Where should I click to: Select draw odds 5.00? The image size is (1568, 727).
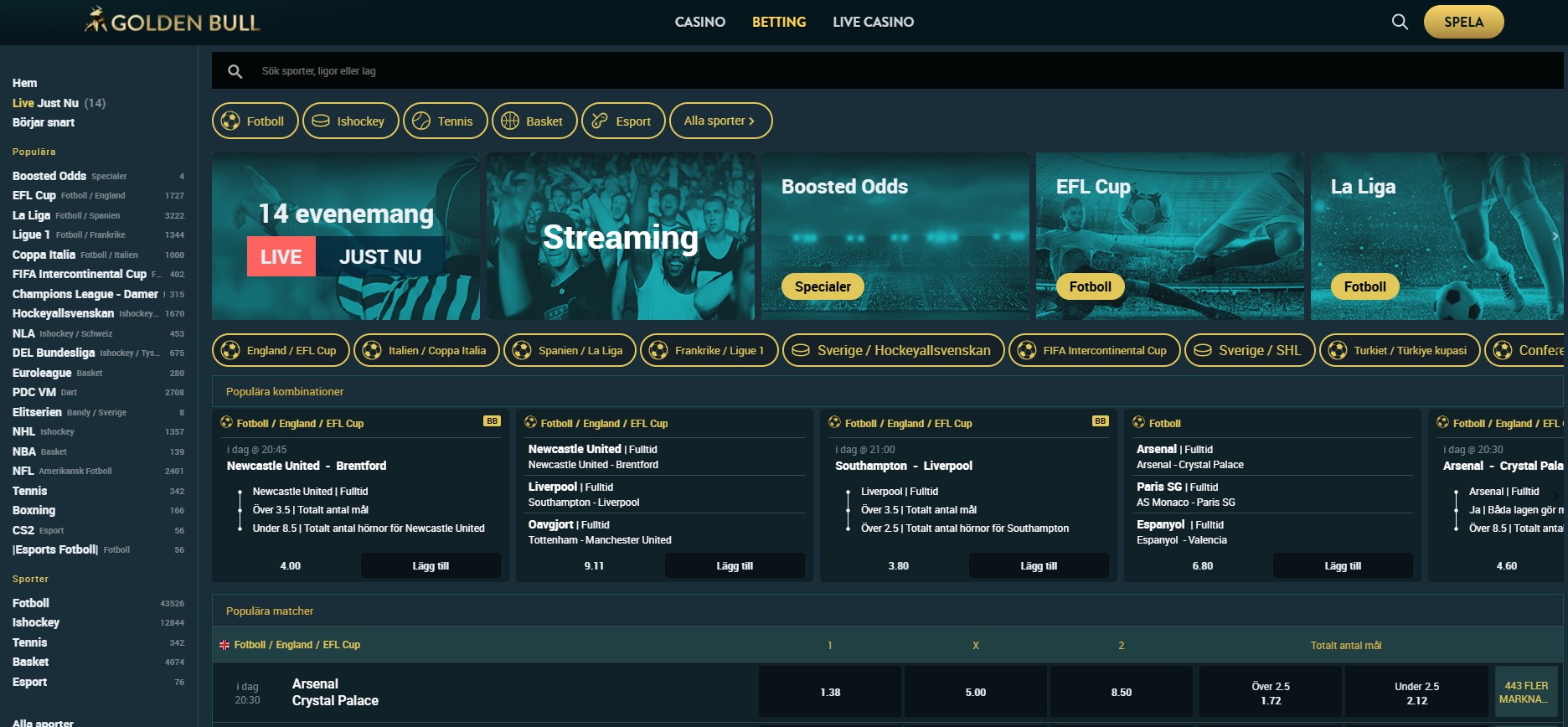coord(976,692)
